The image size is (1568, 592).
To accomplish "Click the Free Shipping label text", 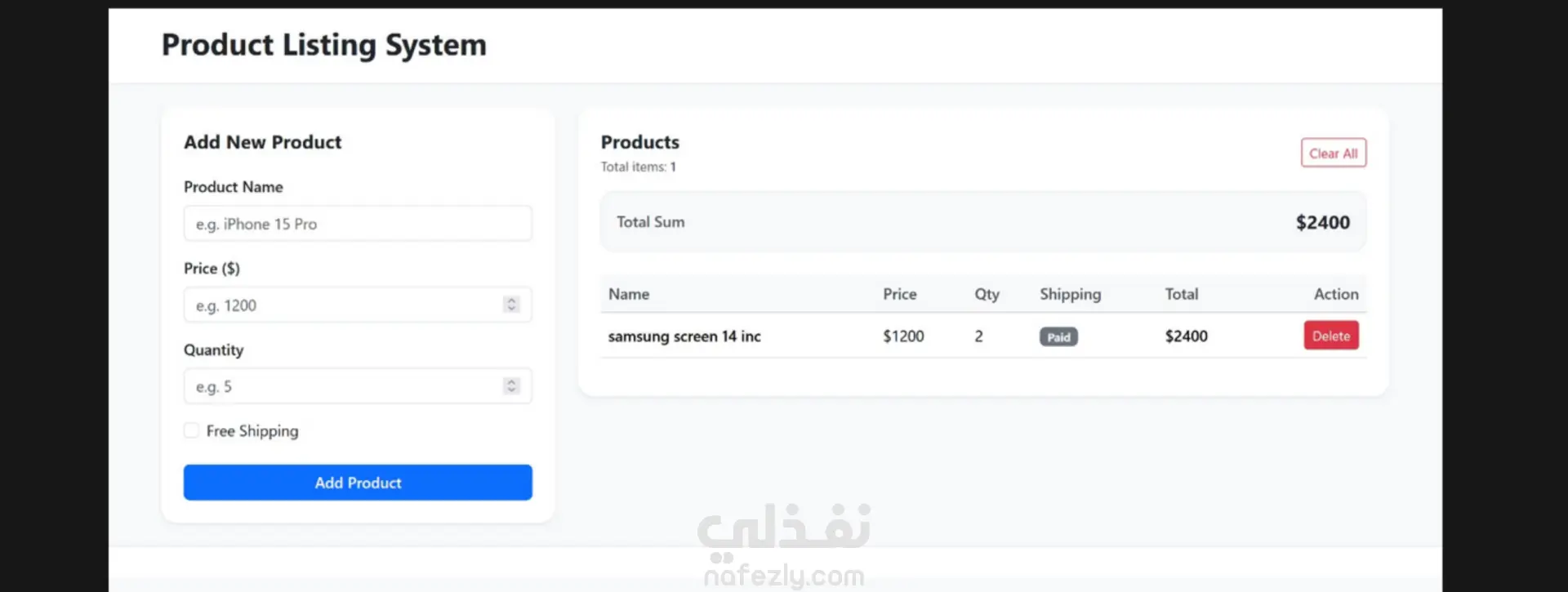I will click(x=252, y=431).
